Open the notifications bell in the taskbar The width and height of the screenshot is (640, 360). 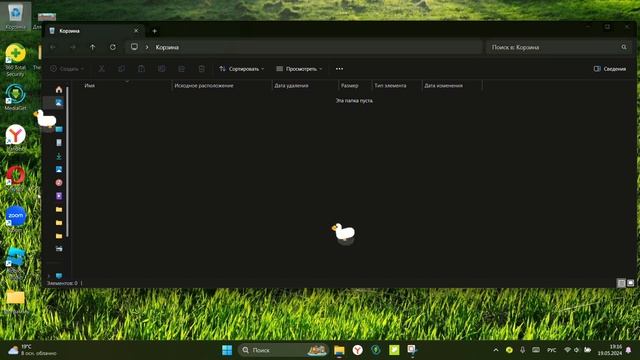pos(629,350)
